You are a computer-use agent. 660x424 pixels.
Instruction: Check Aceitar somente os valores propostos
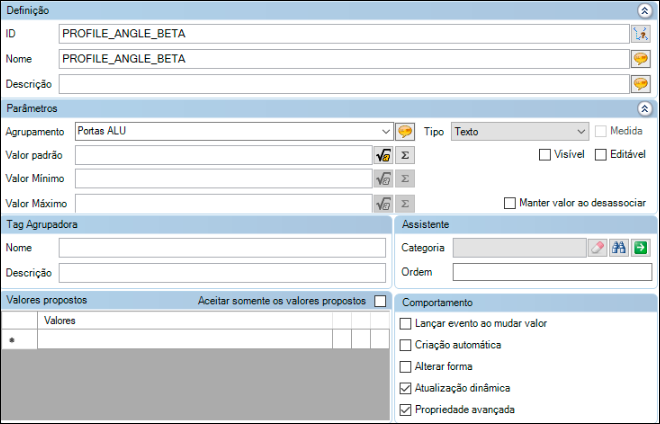pyautogui.click(x=380, y=301)
